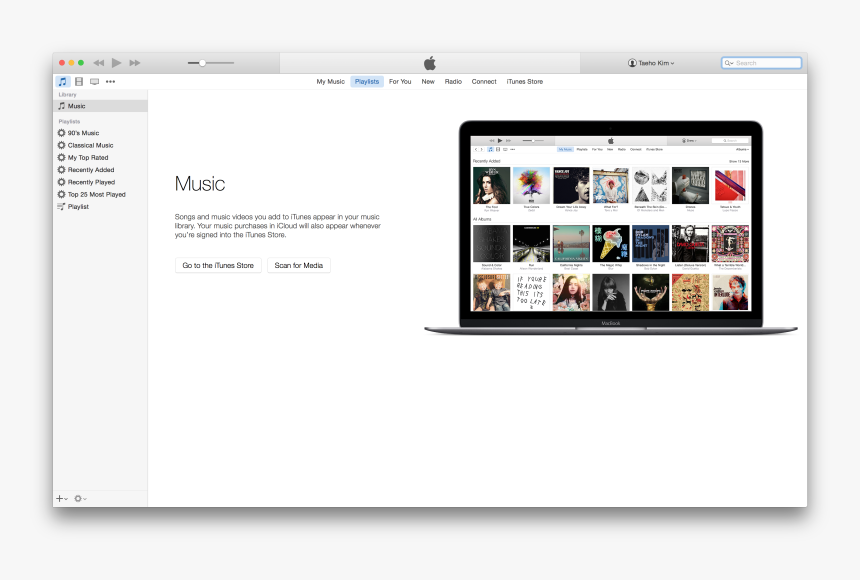Viewport: 860px width, 580px height.
Task: Open the Movies section via film icon
Action: click(x=79, y=82)
